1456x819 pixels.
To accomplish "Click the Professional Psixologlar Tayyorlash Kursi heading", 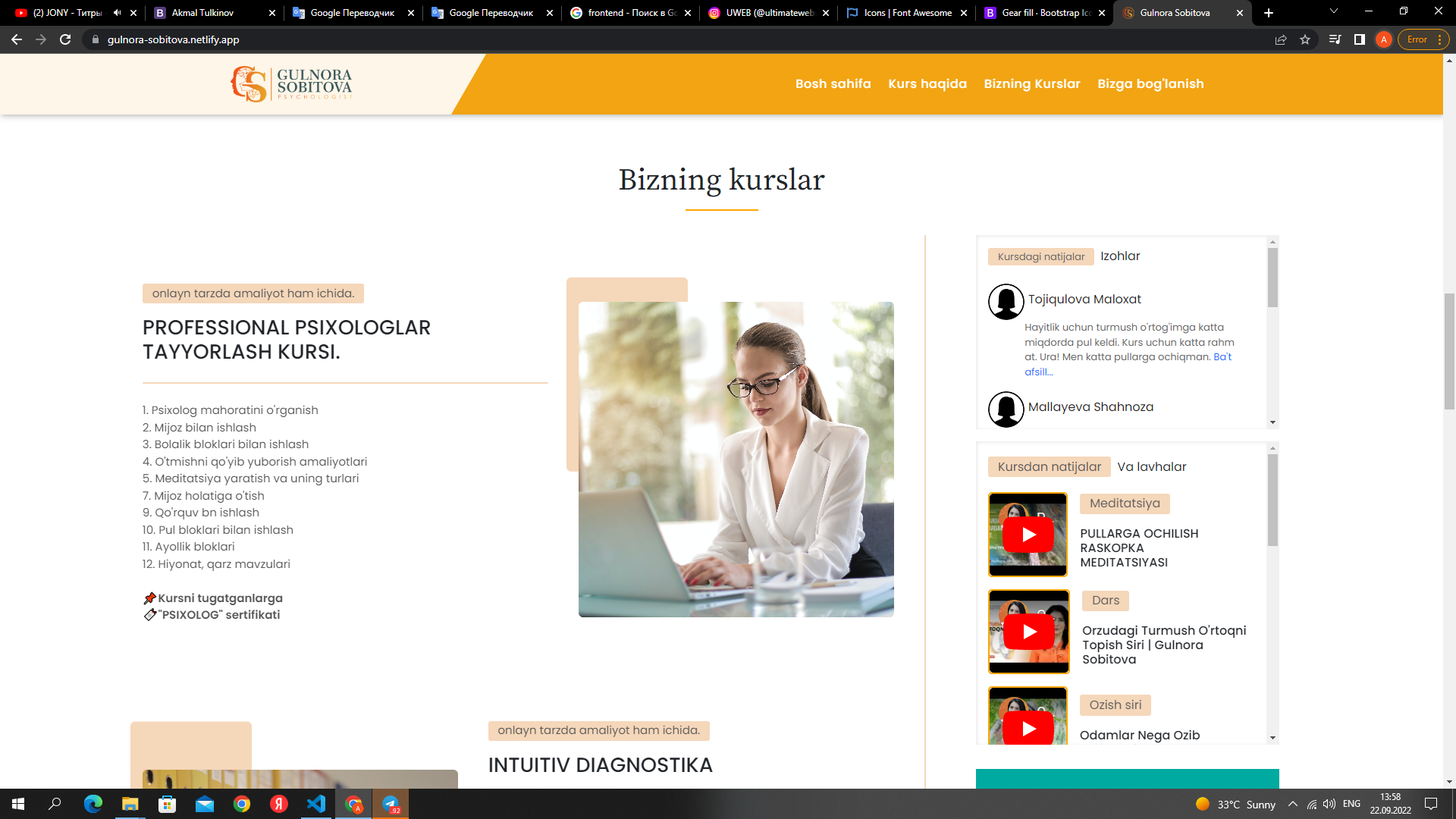I will click(x=287, y=340).
